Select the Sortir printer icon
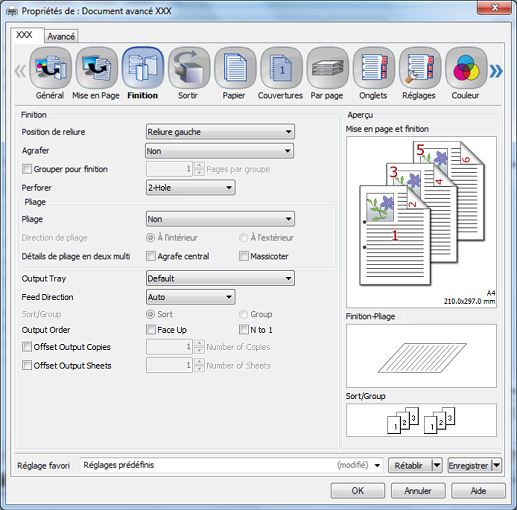This screenshot has width=517, height=510. click(x=189, y=68)
